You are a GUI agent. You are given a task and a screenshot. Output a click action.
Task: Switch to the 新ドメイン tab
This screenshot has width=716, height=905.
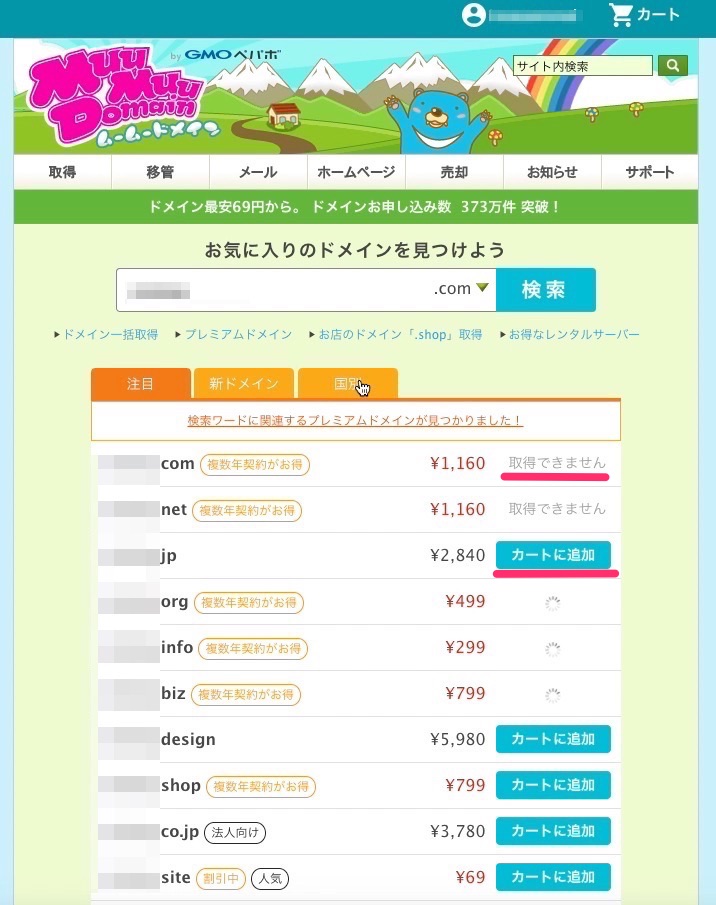pyautogui.click(x=243, y=383)
